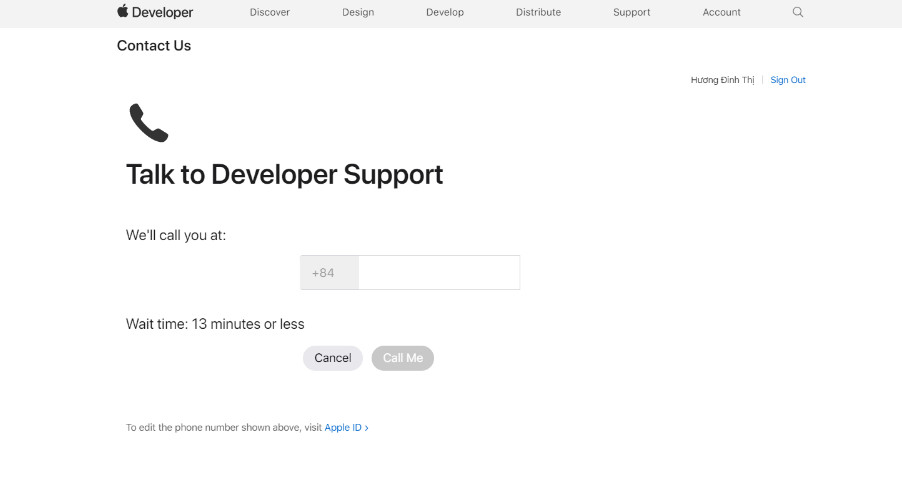Viewport: 902px width, 497px height.
Task: Focus the phone number input field
Action: point(439,273)
